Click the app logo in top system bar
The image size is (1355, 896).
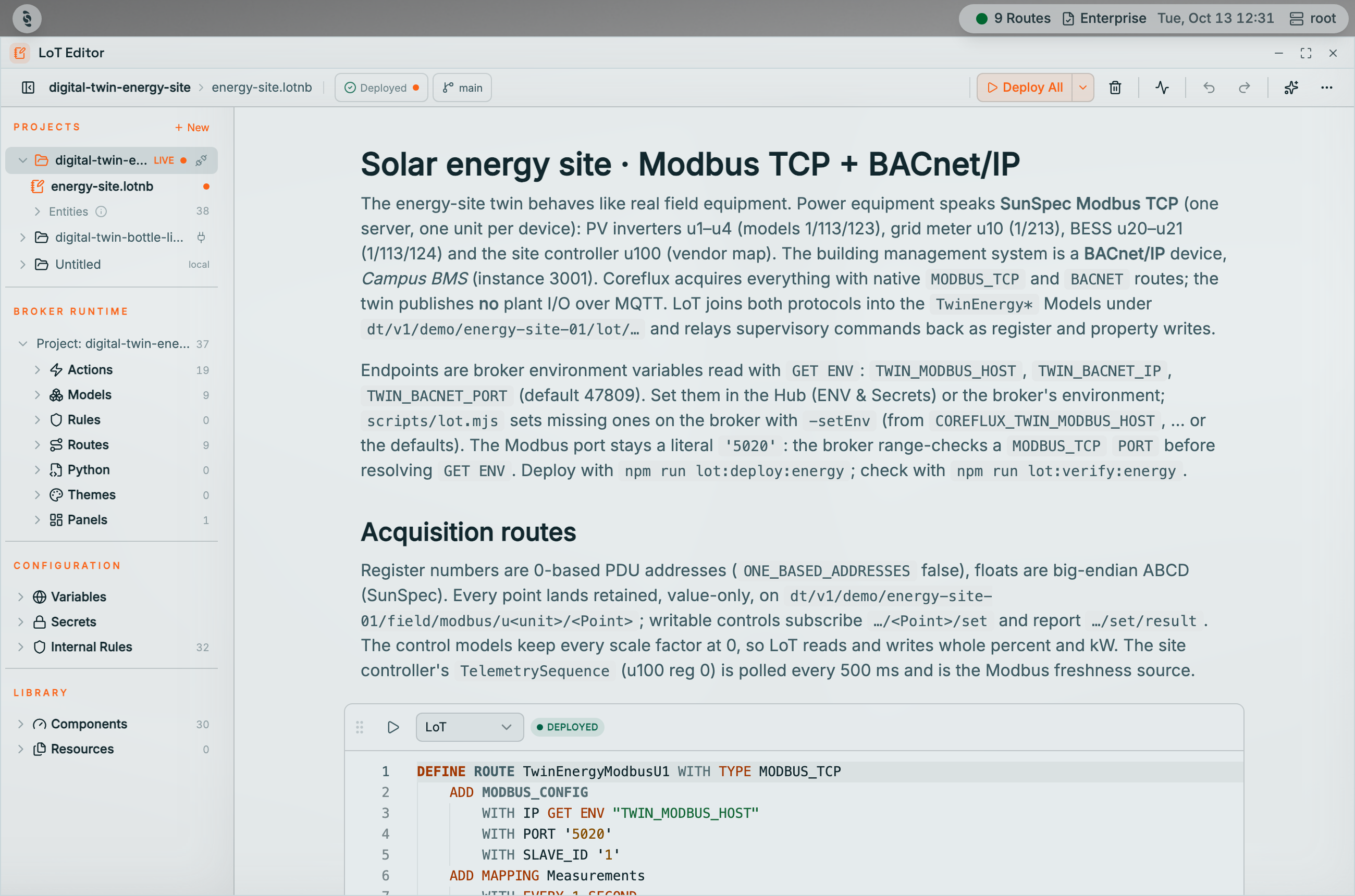click(x=27, y=18)
